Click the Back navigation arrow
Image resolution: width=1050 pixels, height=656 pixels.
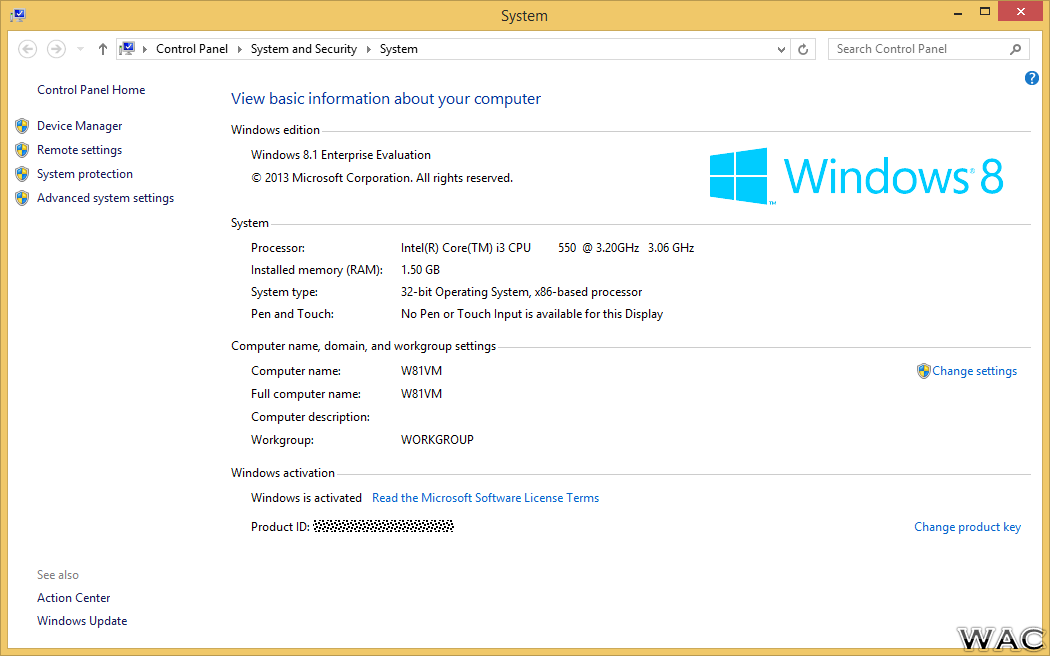coord(27,49)
